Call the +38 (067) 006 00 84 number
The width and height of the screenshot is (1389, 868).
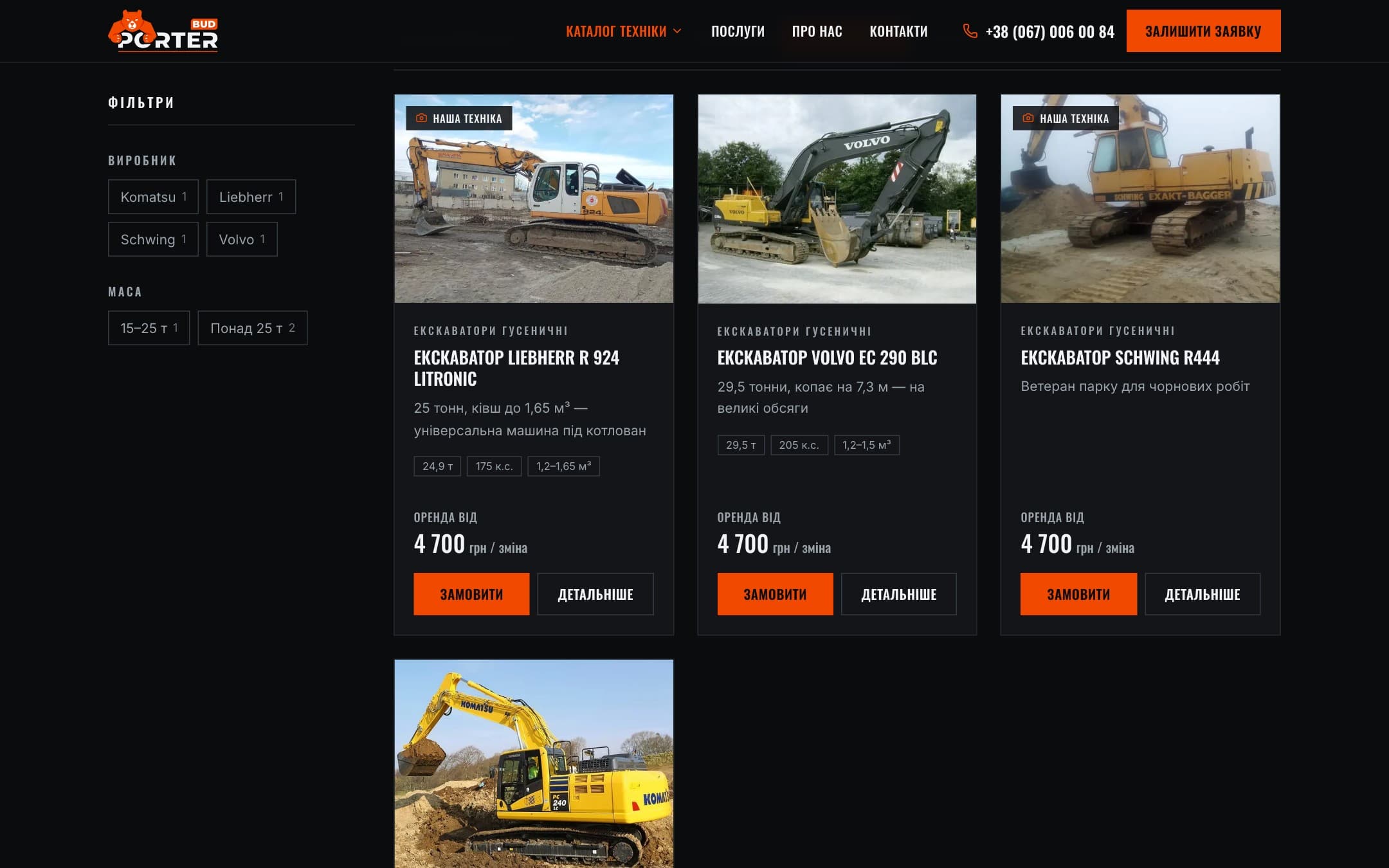tap(1049, 32)
